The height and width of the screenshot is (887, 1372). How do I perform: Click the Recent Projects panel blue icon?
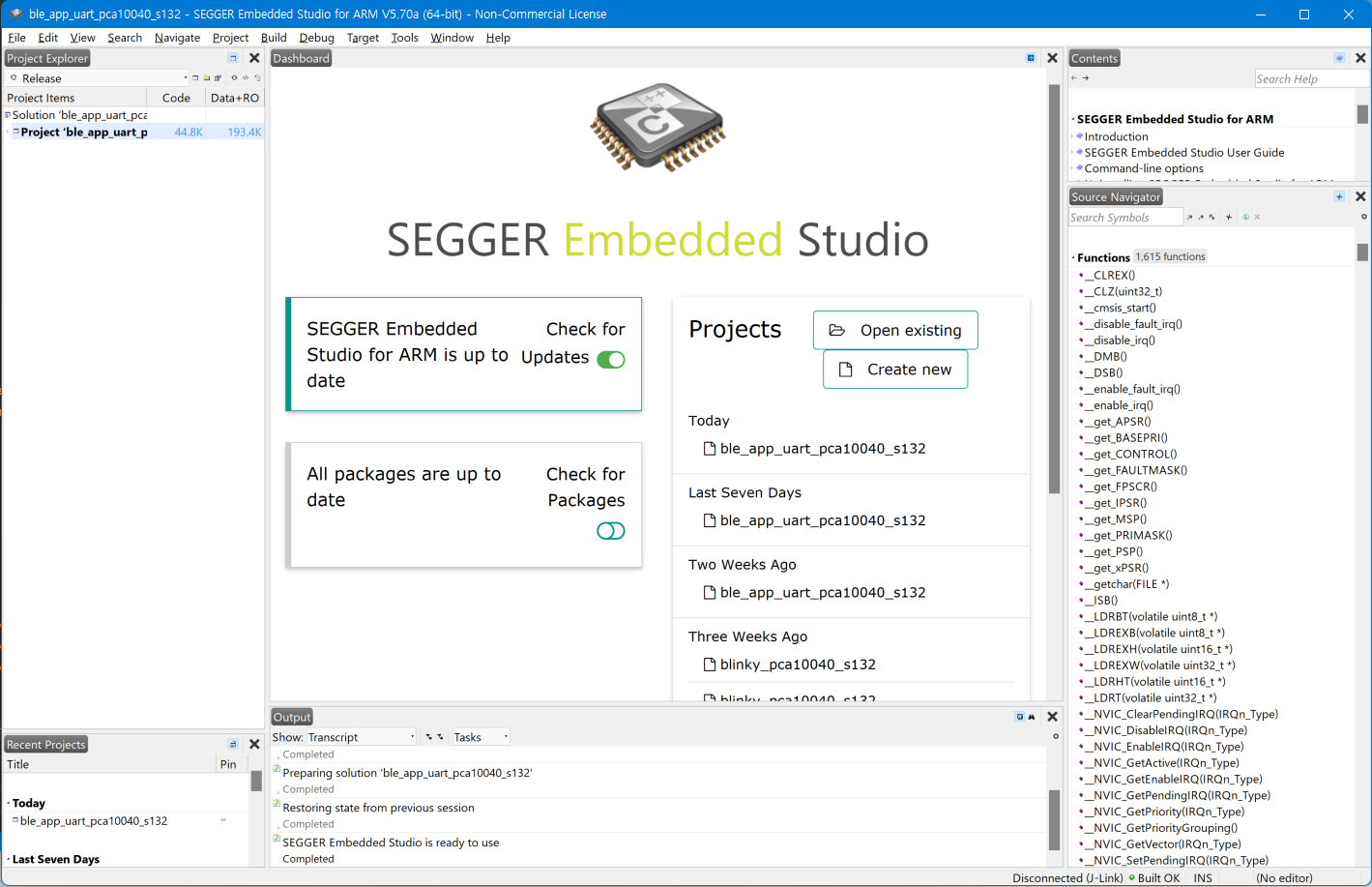tap(233, 744)
